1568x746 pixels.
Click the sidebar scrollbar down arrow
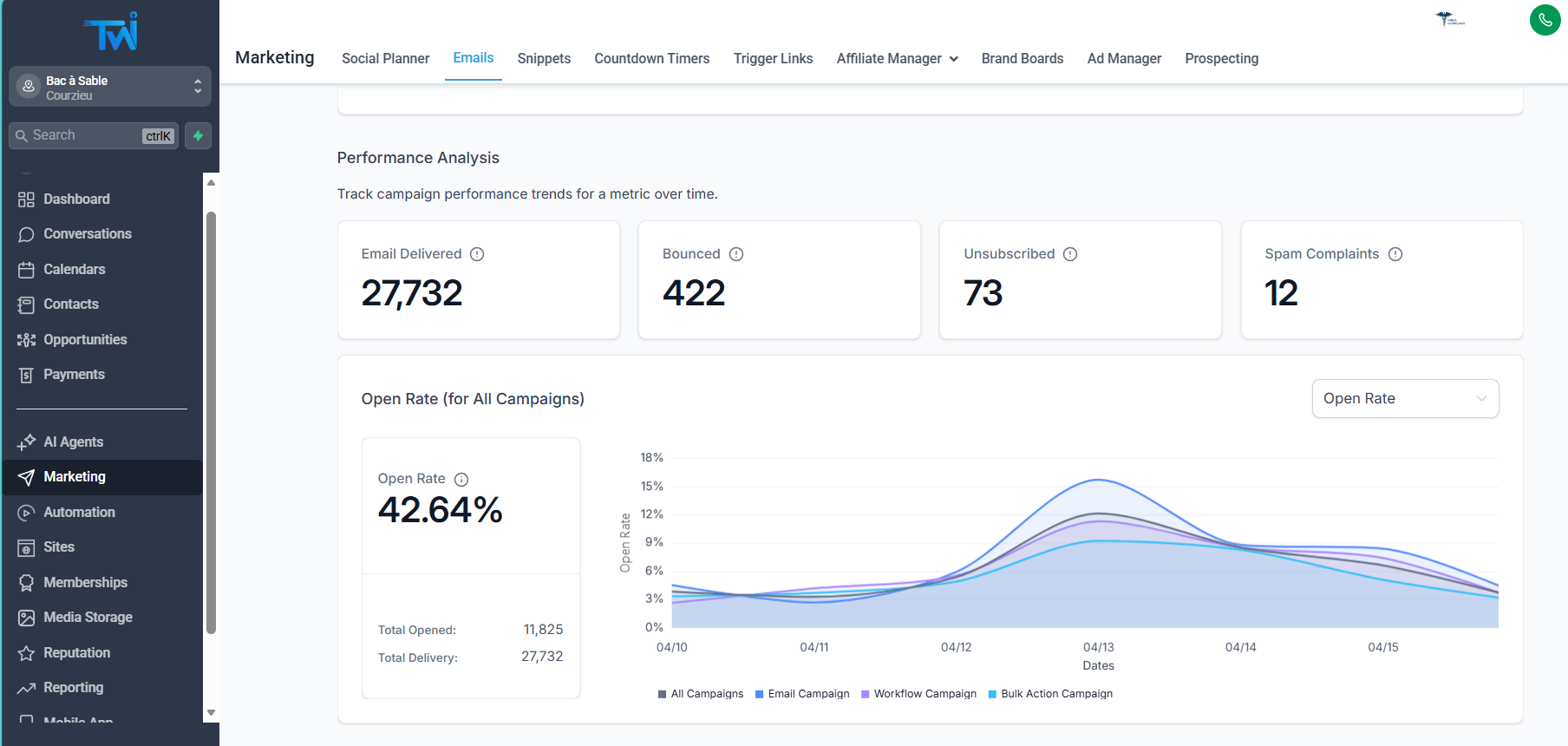(211, 713)
